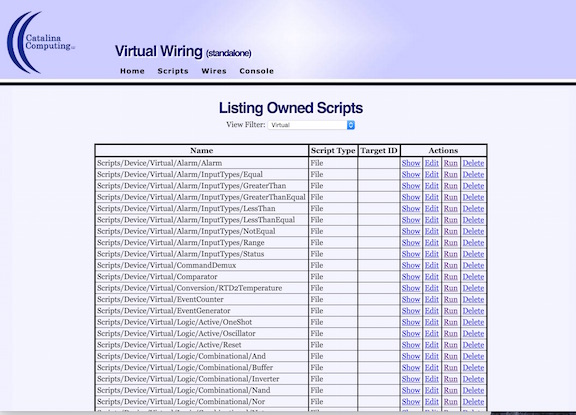
Task: Run the Alarm/Alarm script
Action: [450, 163]
